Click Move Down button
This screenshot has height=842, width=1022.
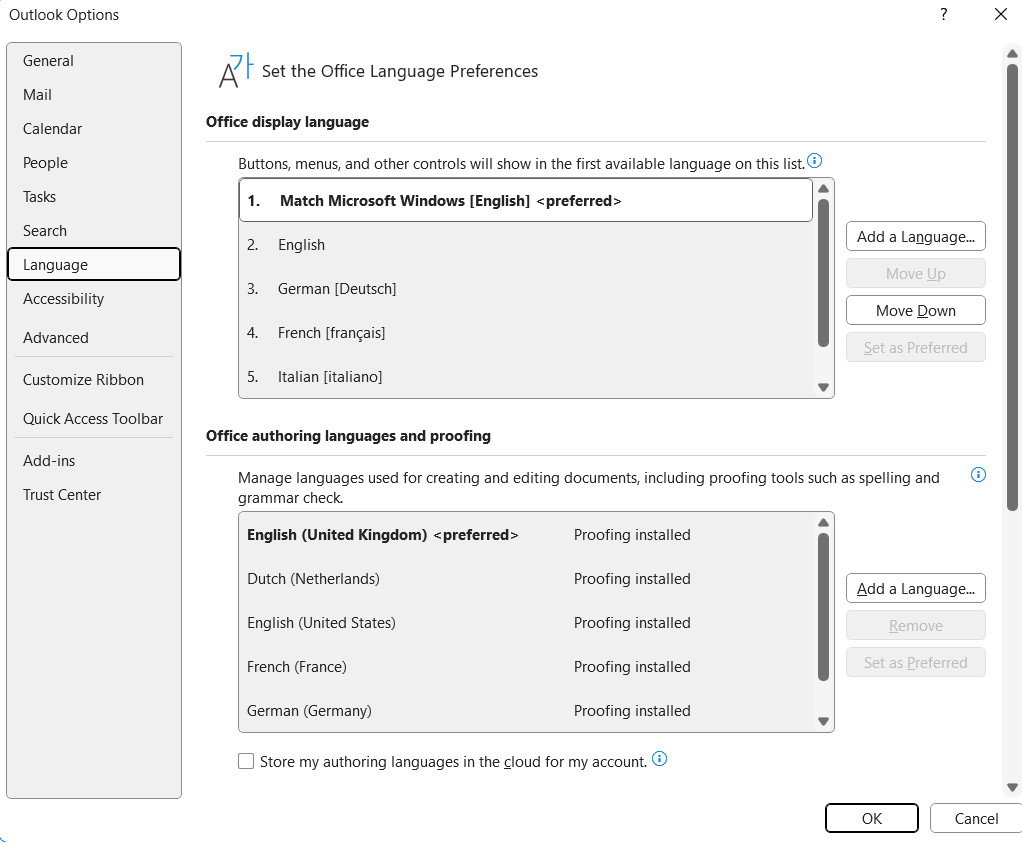[915, 310]
